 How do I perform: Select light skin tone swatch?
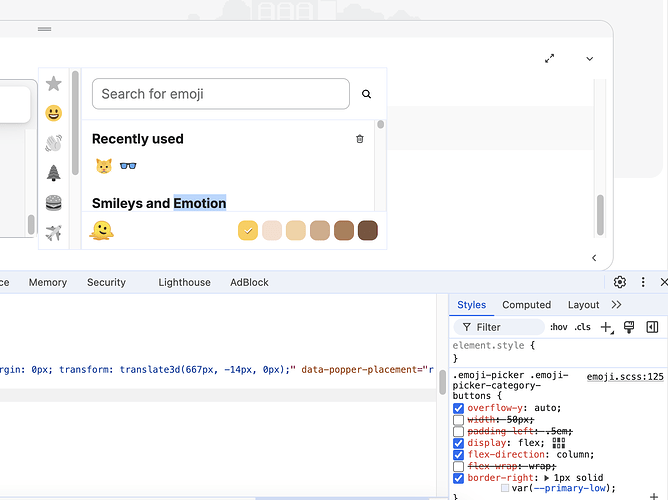[272, 230]
